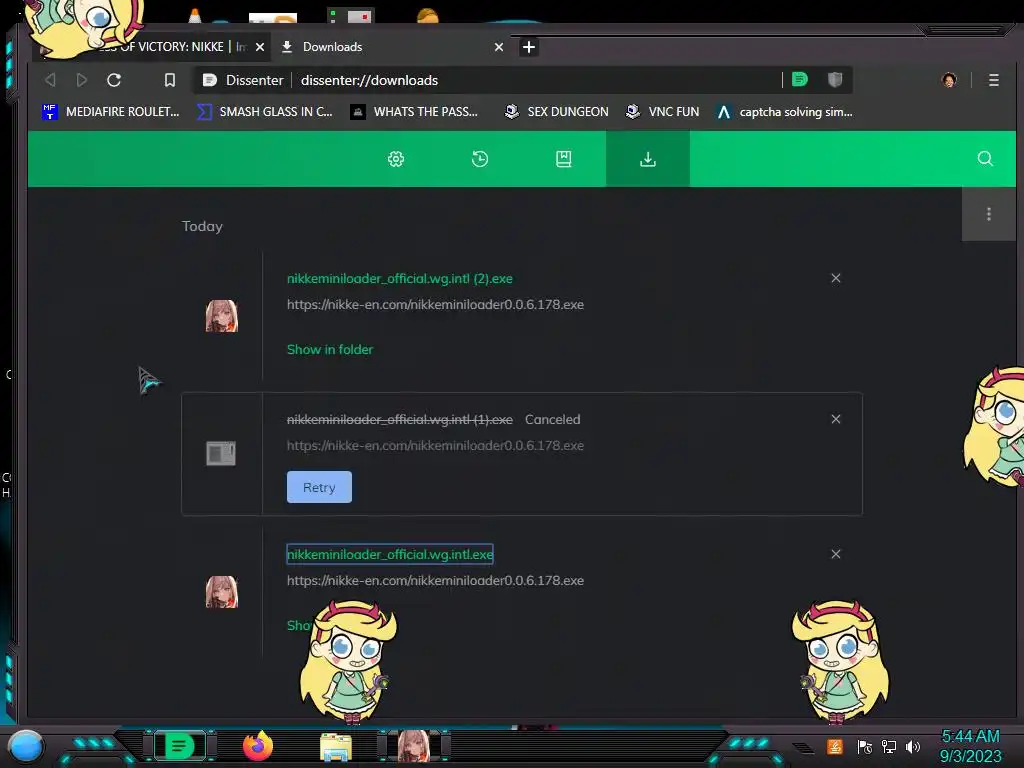
Task: Open WHATS THE PASS... bookmark
Action: tap(414, 112)
